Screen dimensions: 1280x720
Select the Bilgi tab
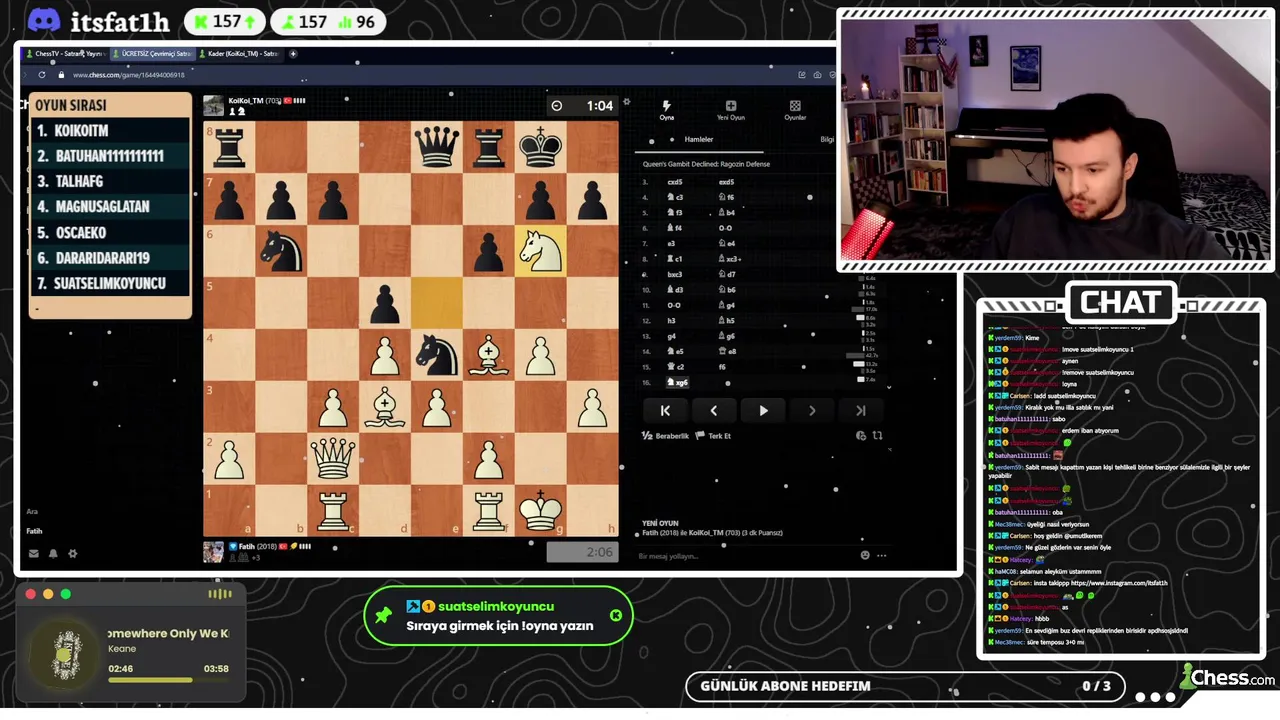827,139
